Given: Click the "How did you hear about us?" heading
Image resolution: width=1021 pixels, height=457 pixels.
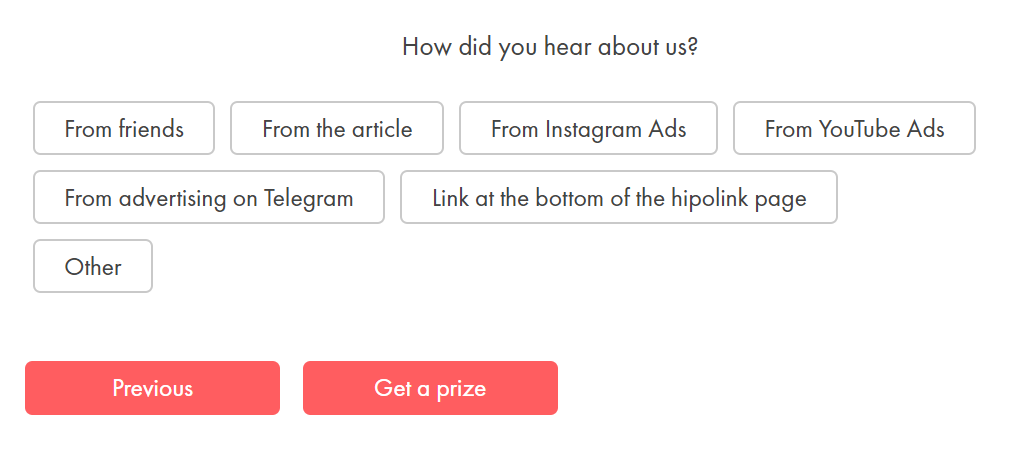Looking at the screenshot, I should (x=550, y=47).
